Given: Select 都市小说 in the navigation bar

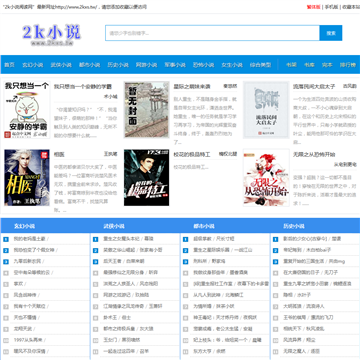Looking at the screenshot, I should pyautogui.click(x=89, y=65).
